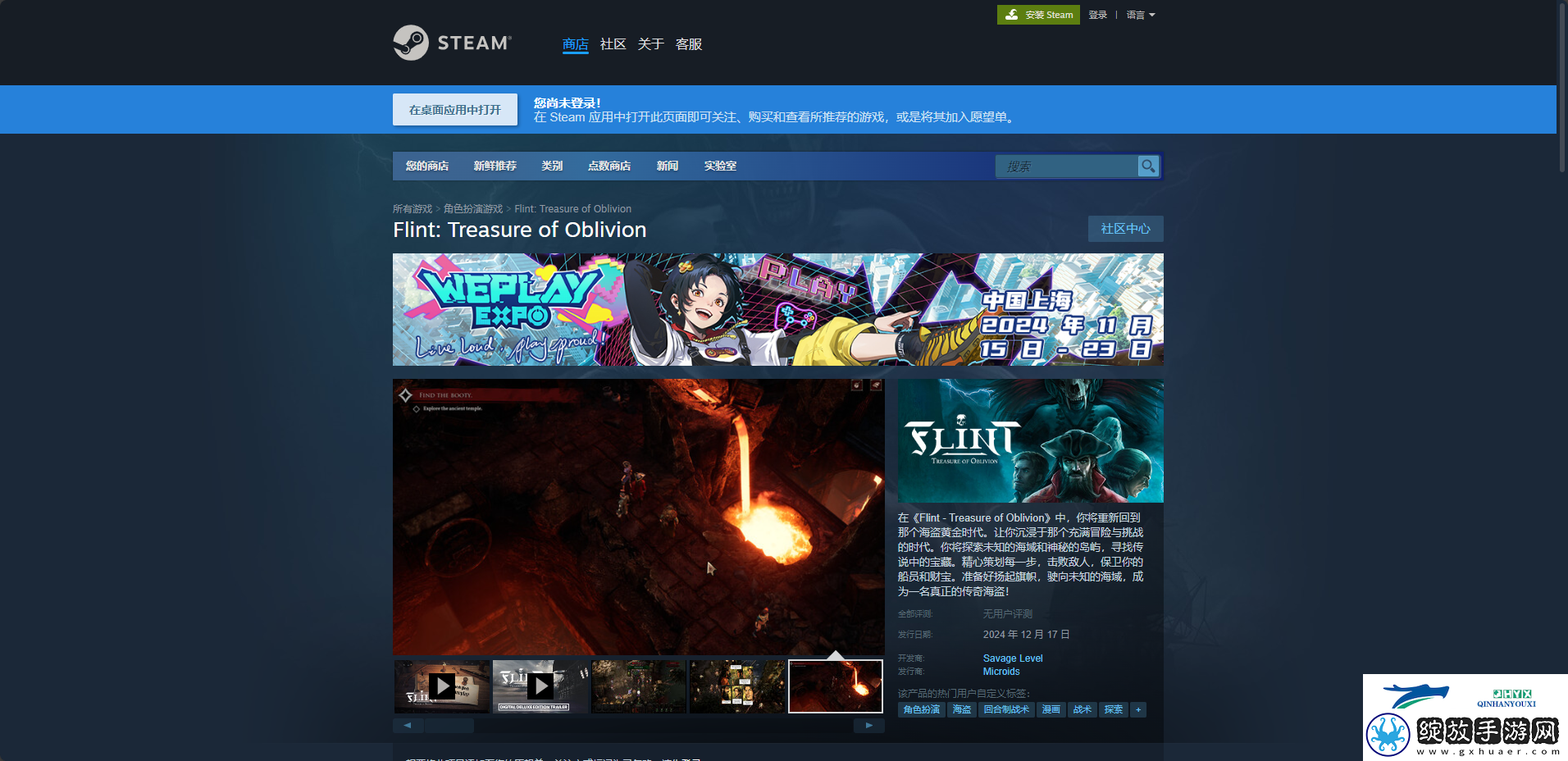1568x761 pixels.
Task: Open the 新鲜推荐 tab
Action: click(495, 166)
